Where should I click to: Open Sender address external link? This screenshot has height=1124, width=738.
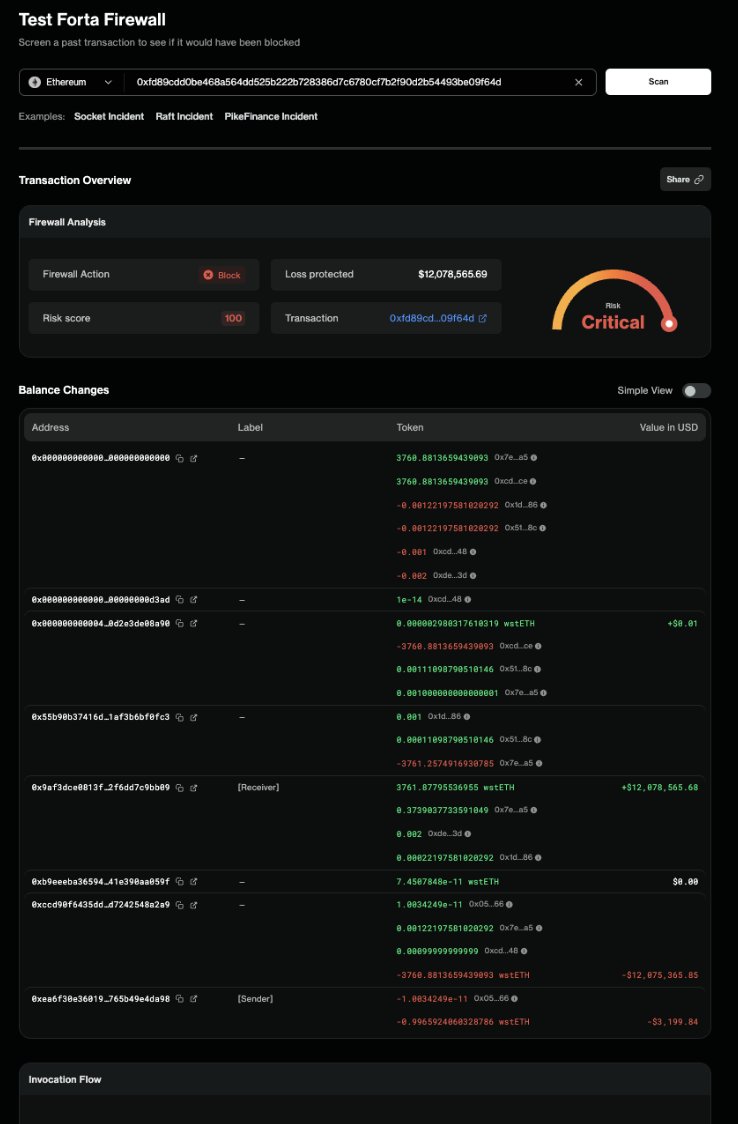[x=193, y=999]
